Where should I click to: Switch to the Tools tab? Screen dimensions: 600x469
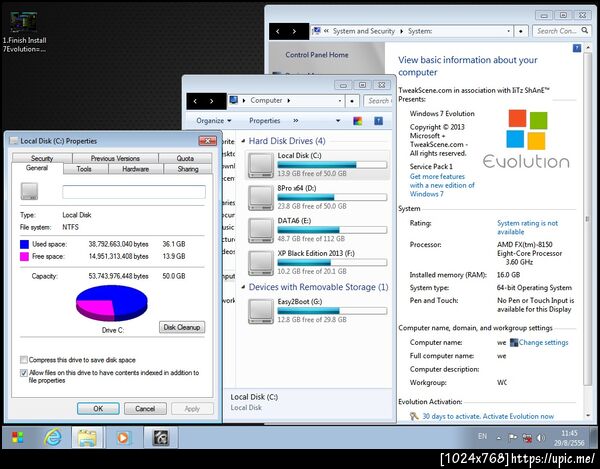point(84,169)
